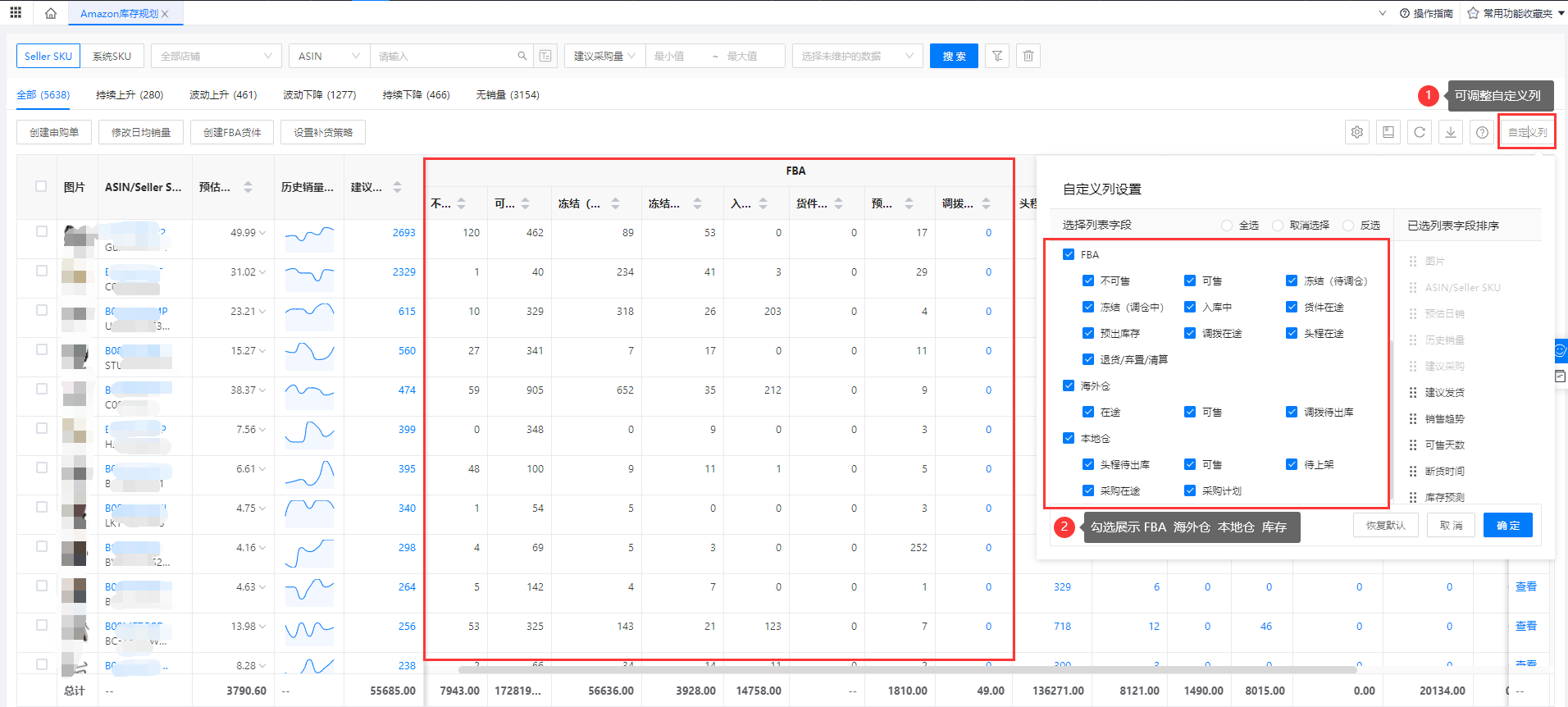The height and width of the screenshot is (707, 1568).
Task: Switch to 持续上升 (280) tab
Action: tap(130, 95)
